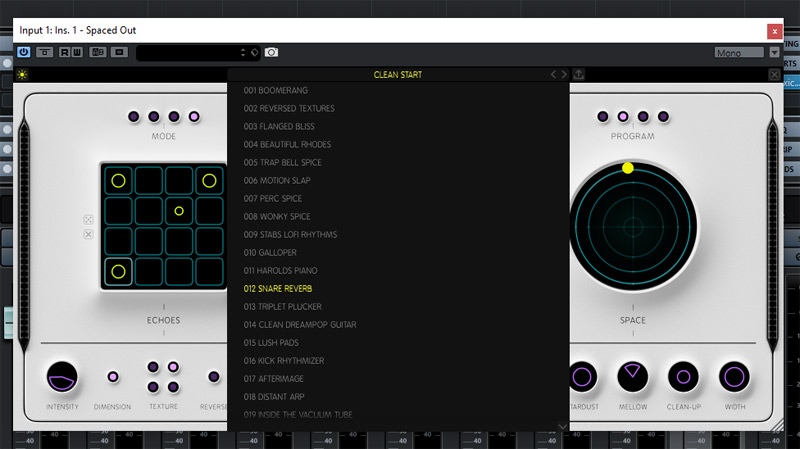The height and width of the screenshot is (449, 800).
Task: Click the preset export share icon
Action: point(579,74)
